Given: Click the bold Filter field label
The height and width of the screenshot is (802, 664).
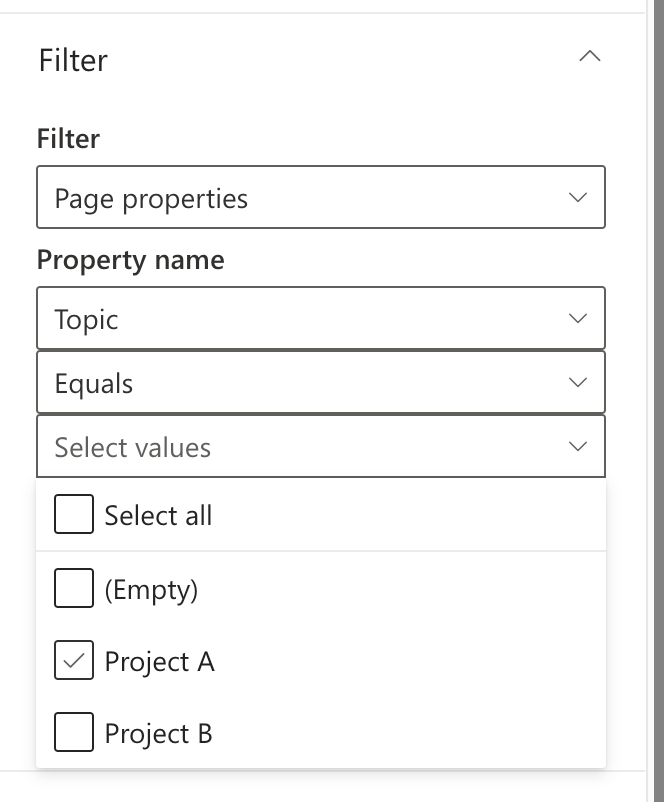Looking at the screenshot, I should 68,139.
